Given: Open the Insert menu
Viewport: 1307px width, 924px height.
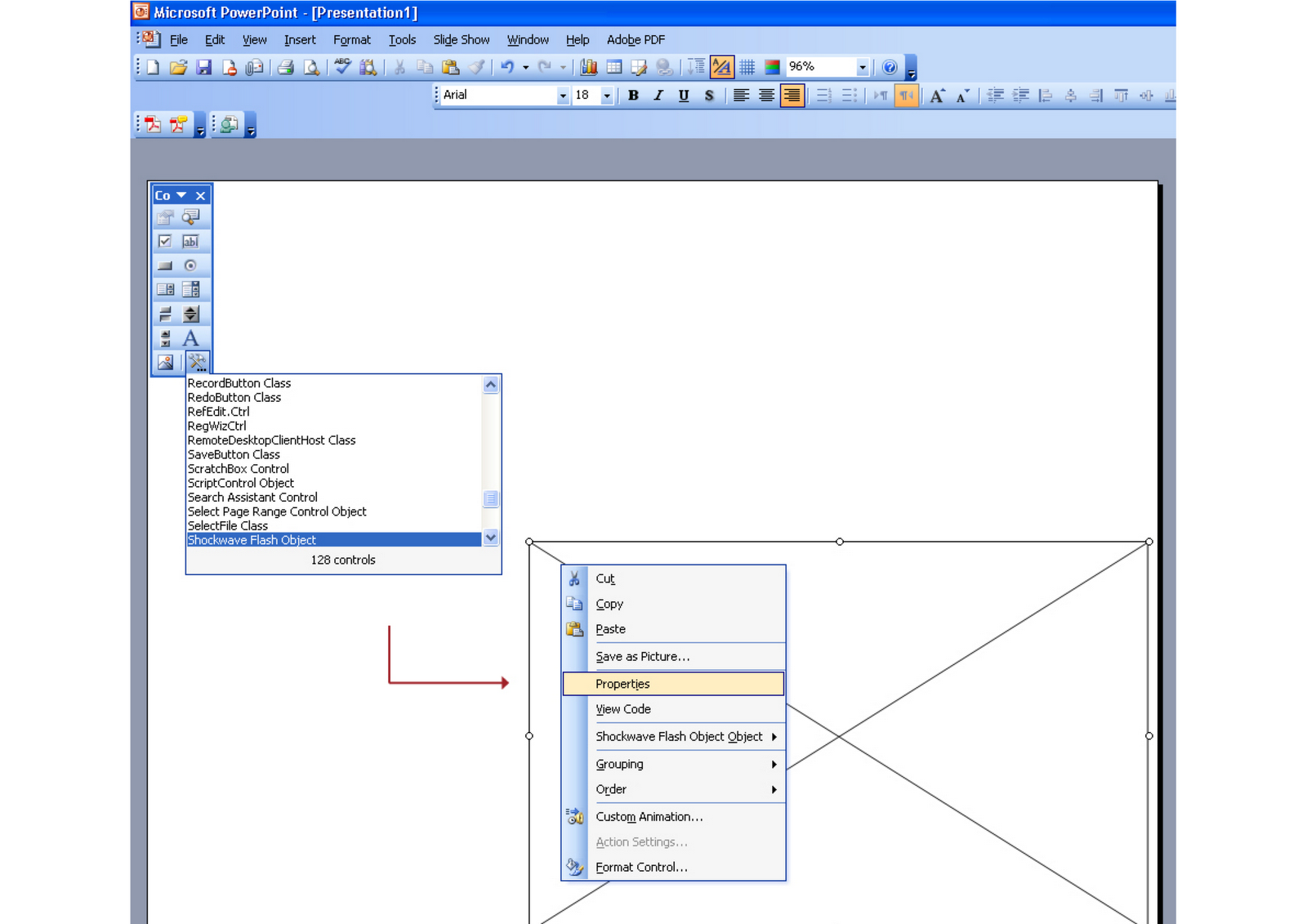Looking at the screenshot, I should [x=300, y=40].
